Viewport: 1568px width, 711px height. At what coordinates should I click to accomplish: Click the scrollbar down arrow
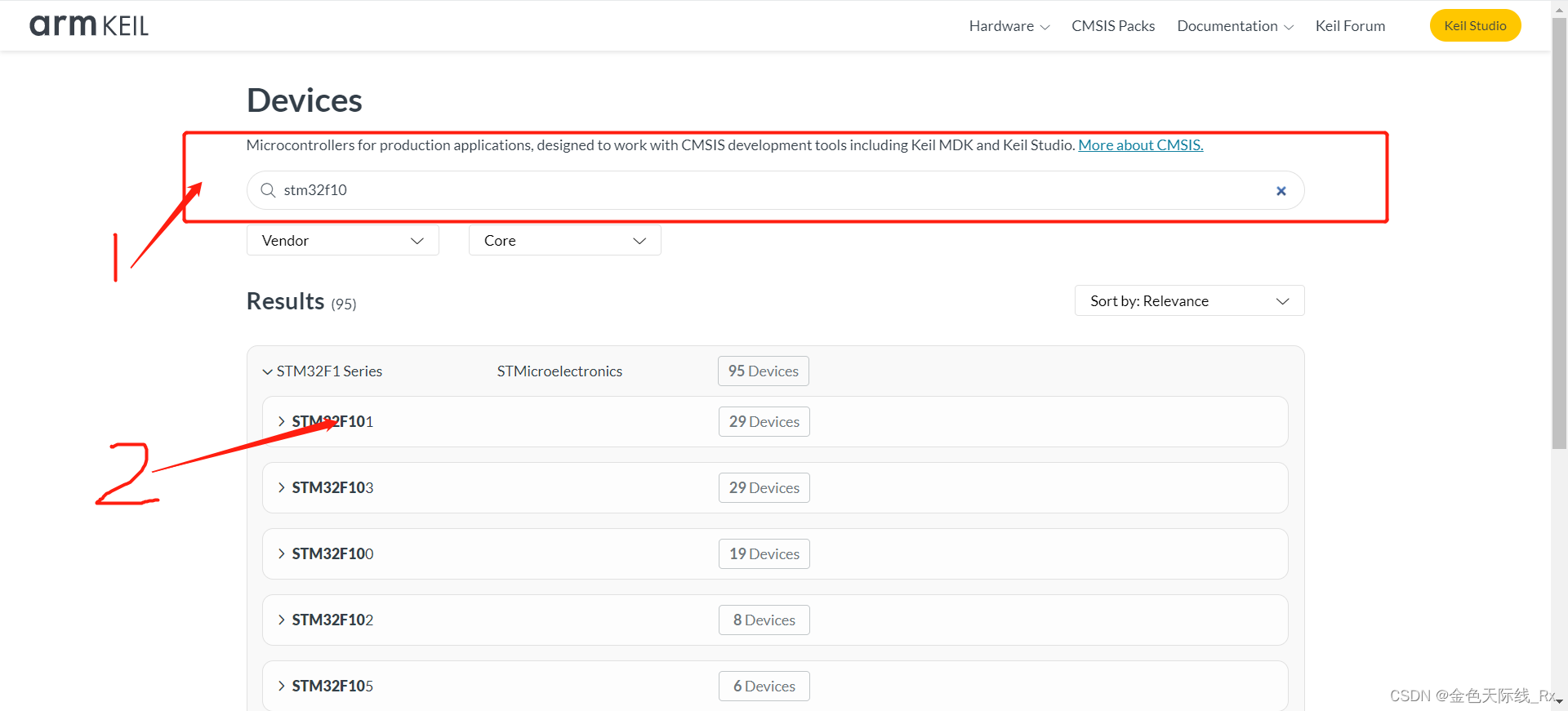tap(1559, 702)
